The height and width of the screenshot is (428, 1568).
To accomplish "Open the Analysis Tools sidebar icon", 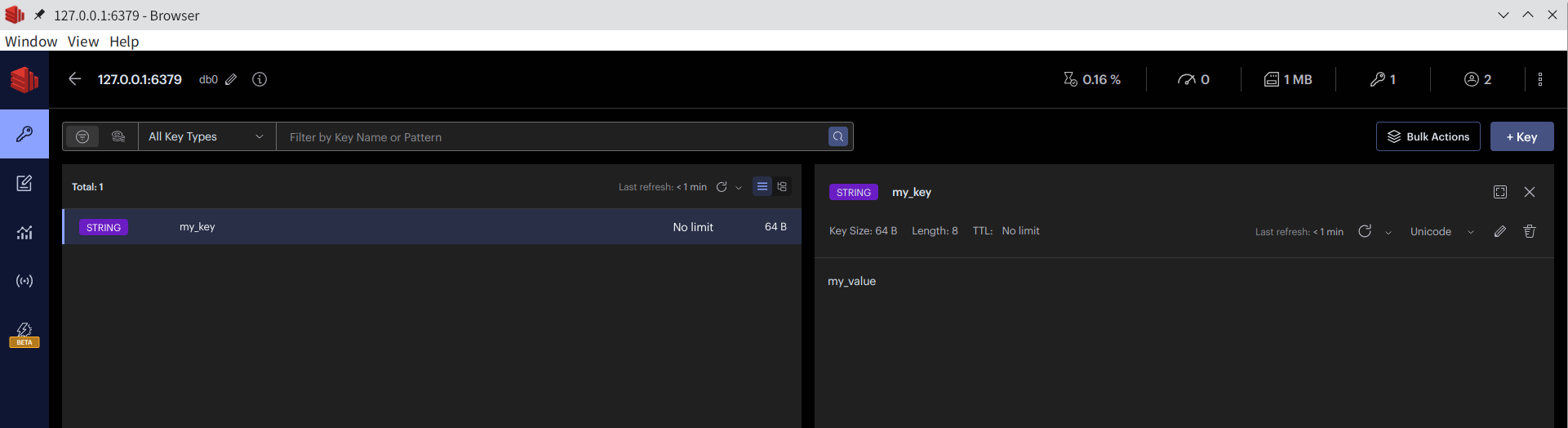I will [24, 233].
